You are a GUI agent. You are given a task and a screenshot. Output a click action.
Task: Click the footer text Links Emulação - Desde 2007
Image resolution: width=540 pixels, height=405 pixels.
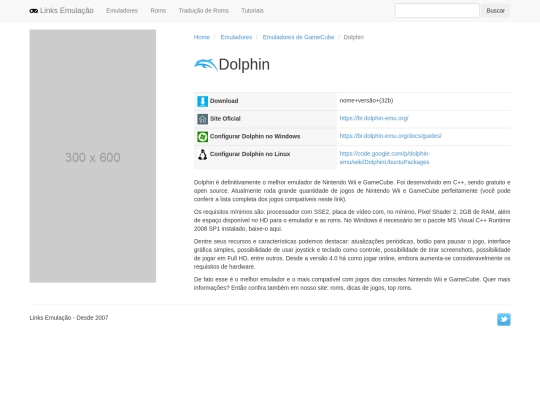(69, 318)
